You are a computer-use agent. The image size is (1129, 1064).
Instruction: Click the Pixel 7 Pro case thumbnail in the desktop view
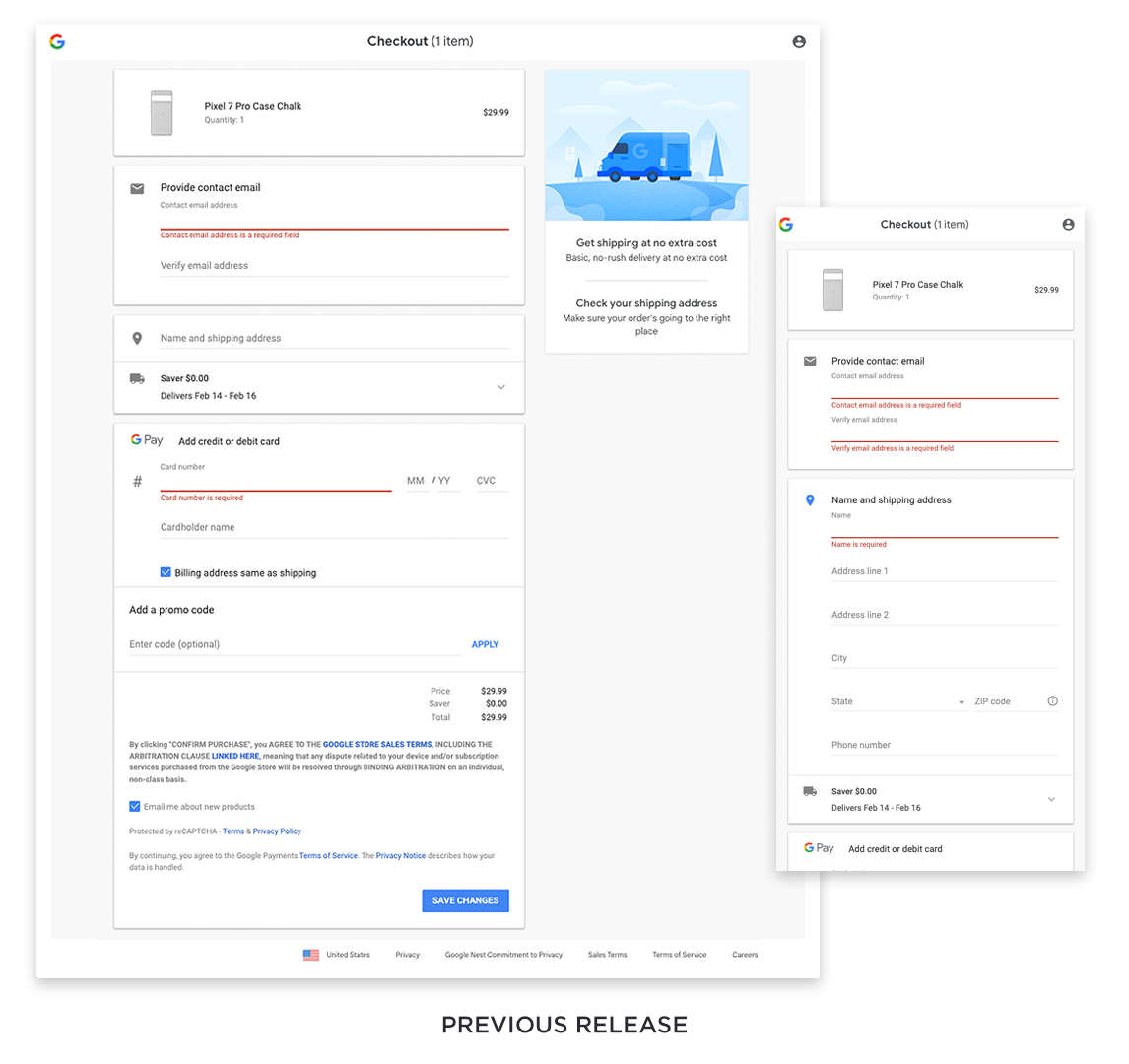(162, 112)
